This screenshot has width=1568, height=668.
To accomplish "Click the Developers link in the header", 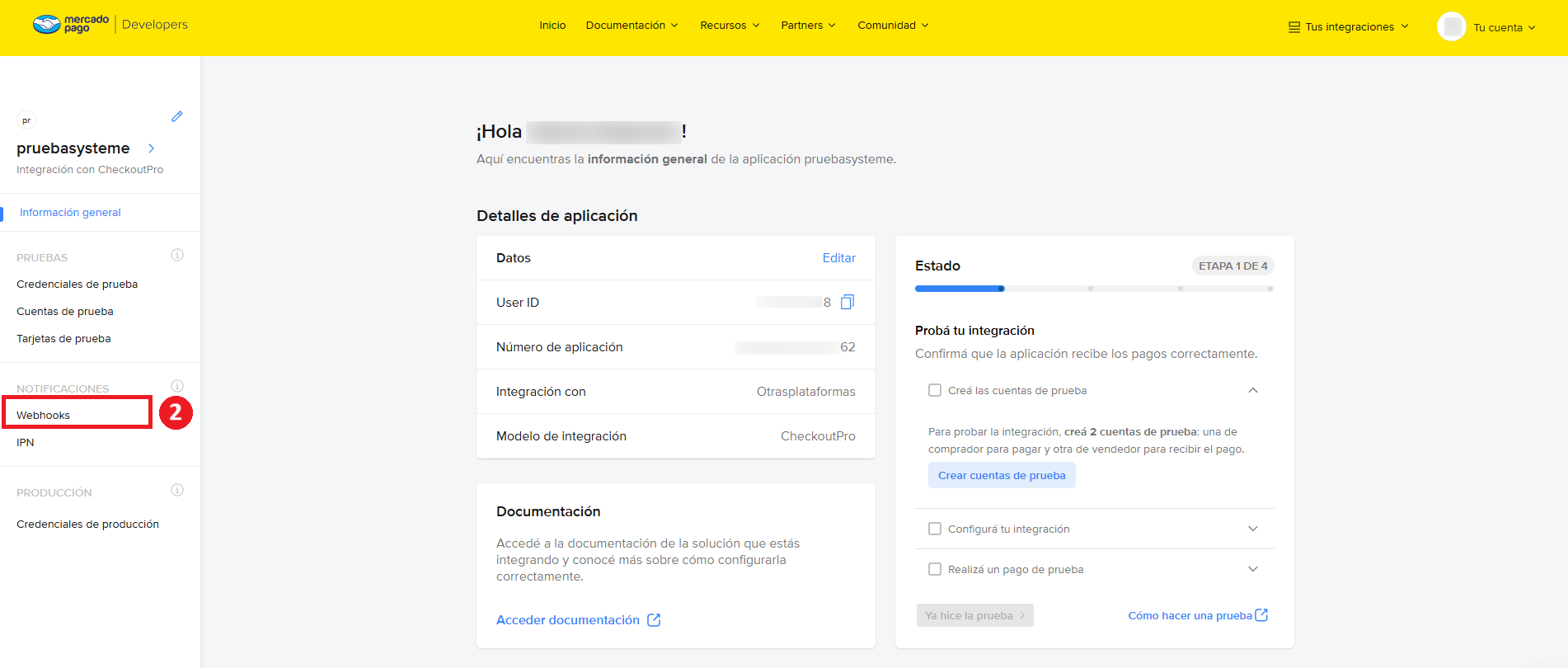I will point(155,25).
